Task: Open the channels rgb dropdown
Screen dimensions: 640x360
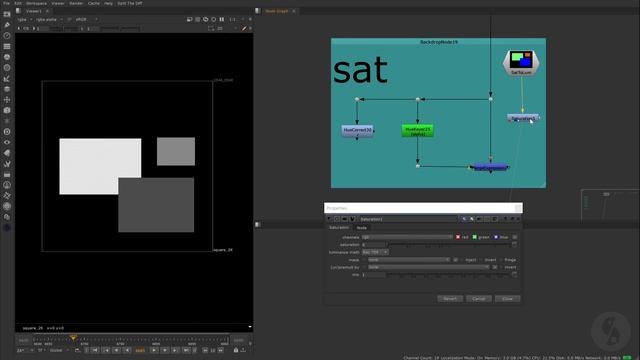Action: [x=407, y=237]
